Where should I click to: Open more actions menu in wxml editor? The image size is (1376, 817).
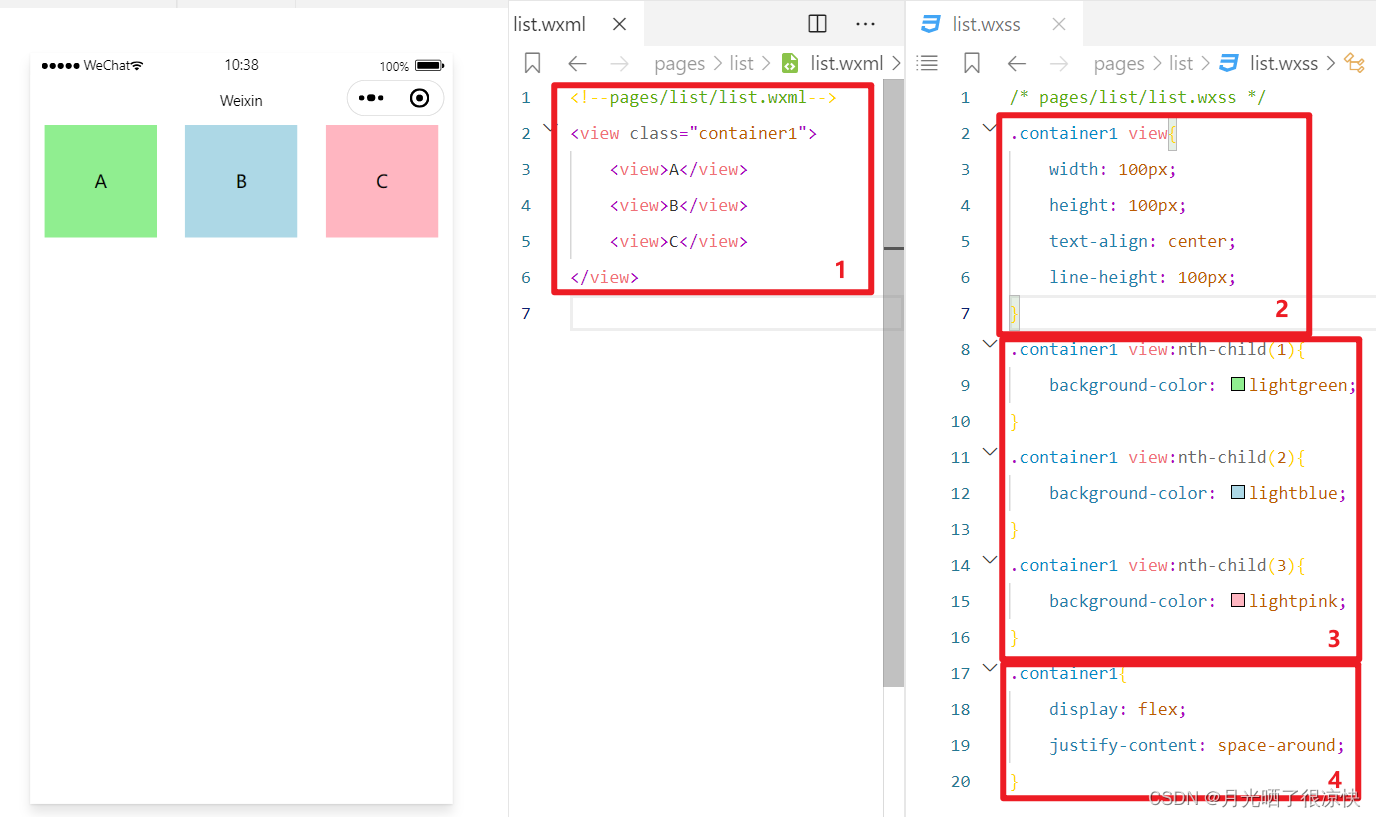[x=866, y=24]
